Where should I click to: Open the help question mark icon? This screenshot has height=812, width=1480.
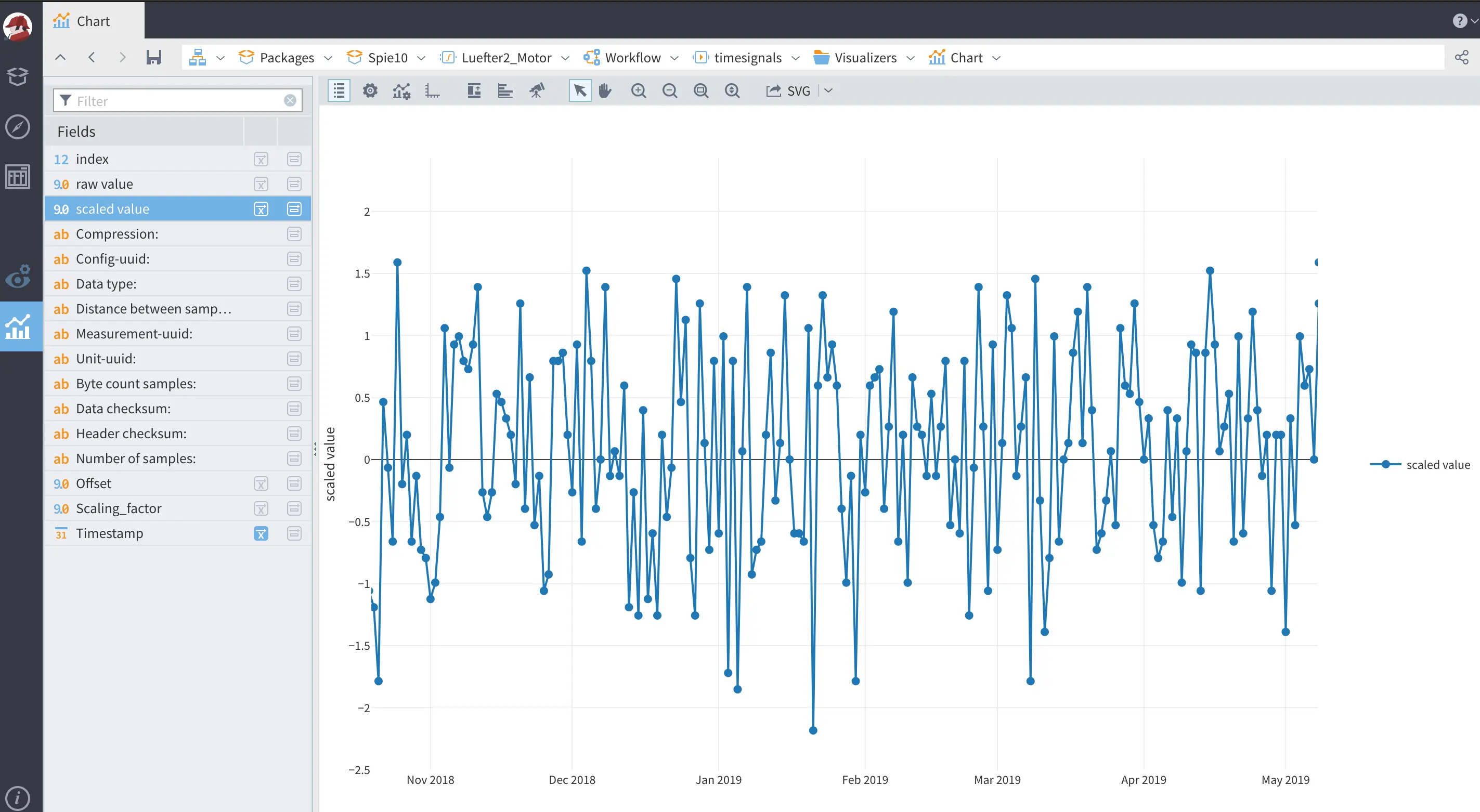point(1459,21)
